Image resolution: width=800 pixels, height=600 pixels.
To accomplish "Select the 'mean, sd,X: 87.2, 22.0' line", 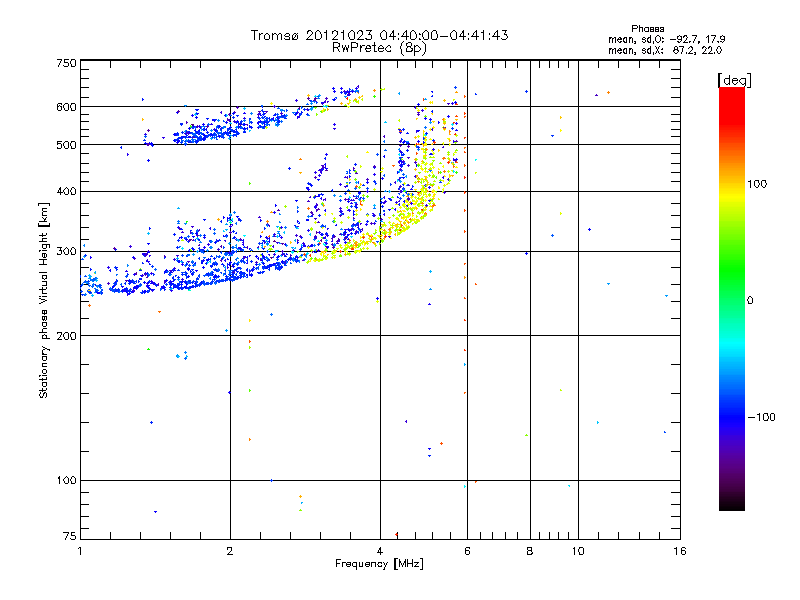I will 665,50.
